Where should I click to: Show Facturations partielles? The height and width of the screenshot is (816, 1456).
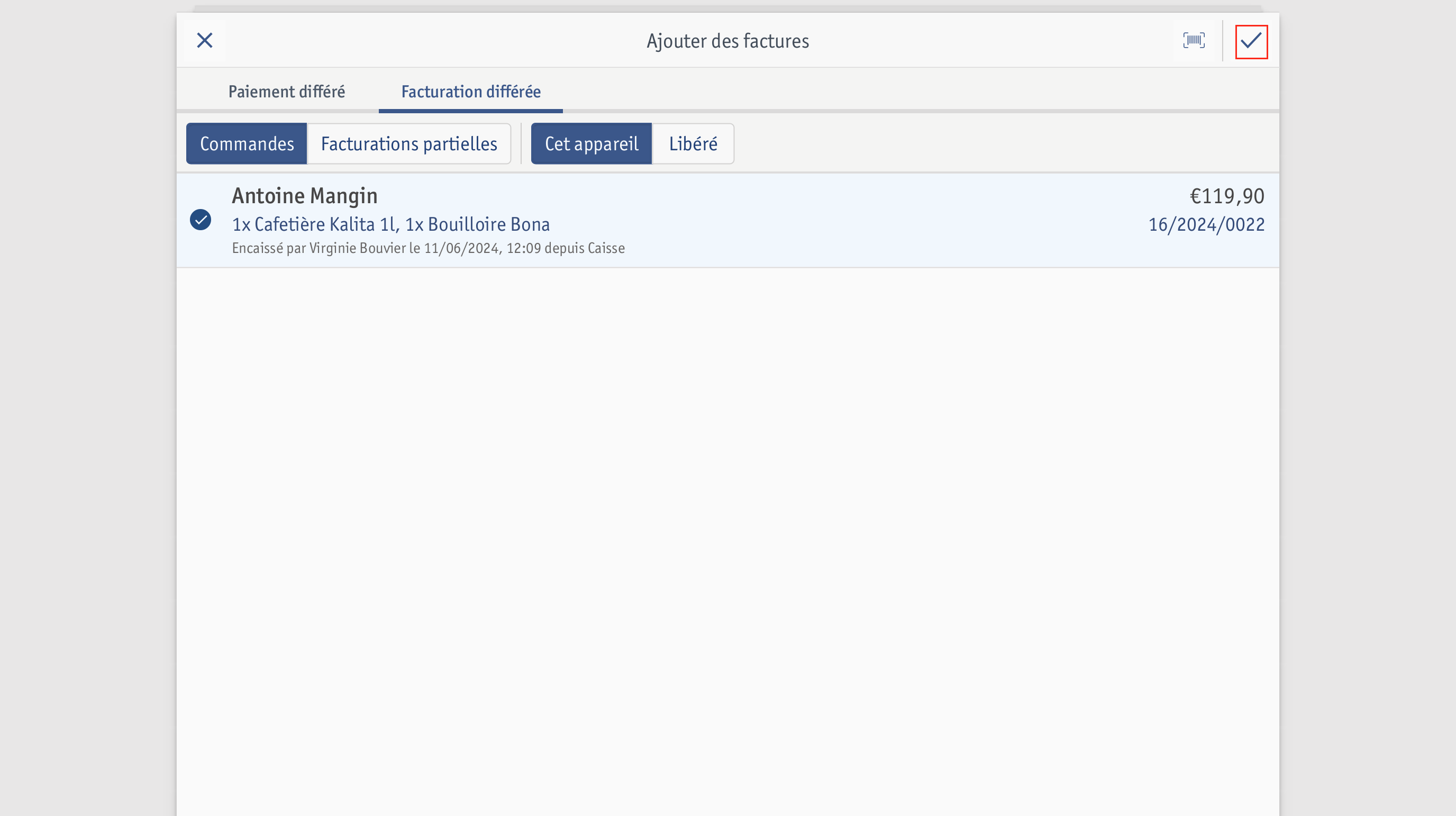(409, 143)
